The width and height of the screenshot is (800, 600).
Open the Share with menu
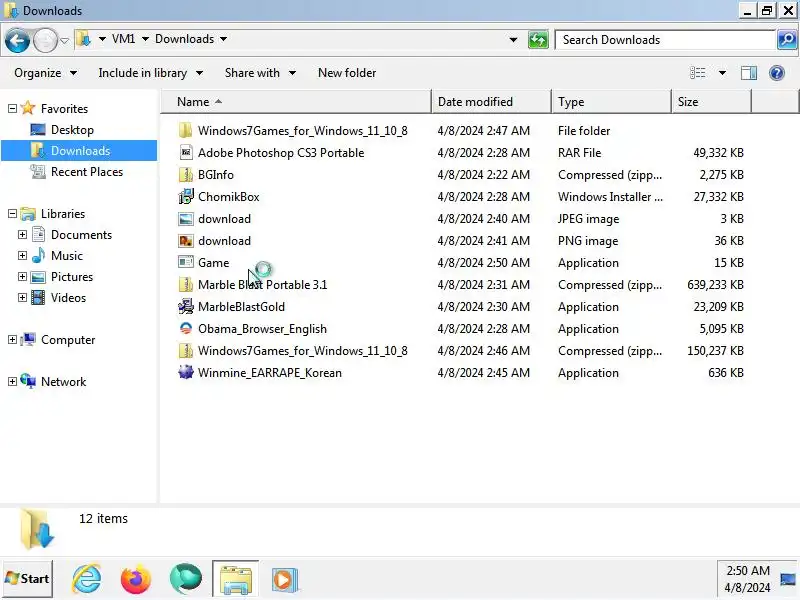(260, 73)
